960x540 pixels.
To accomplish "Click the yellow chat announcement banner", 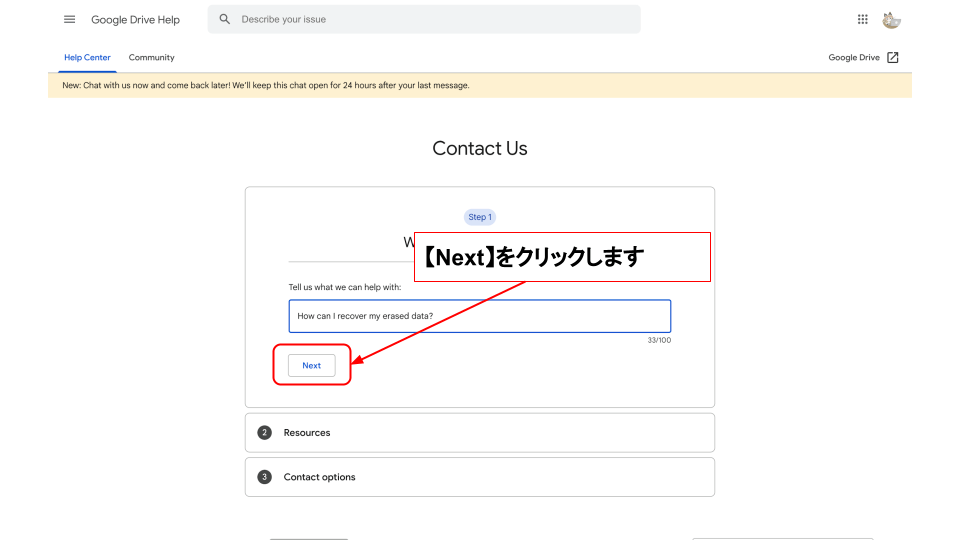I will [x=479, y=85].
